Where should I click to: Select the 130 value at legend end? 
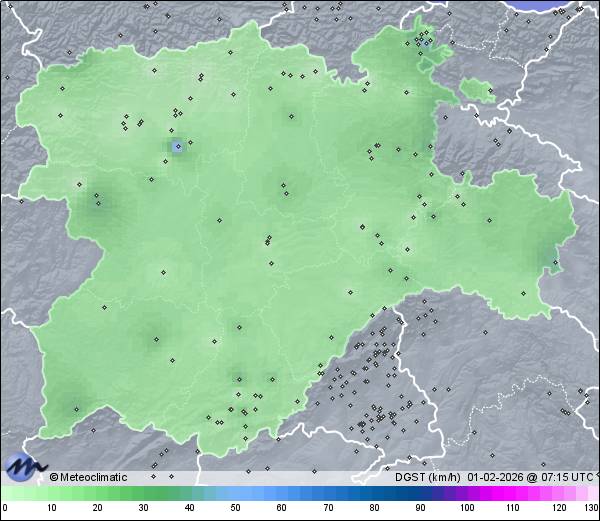pyautogui.click(x=591, y=508)
